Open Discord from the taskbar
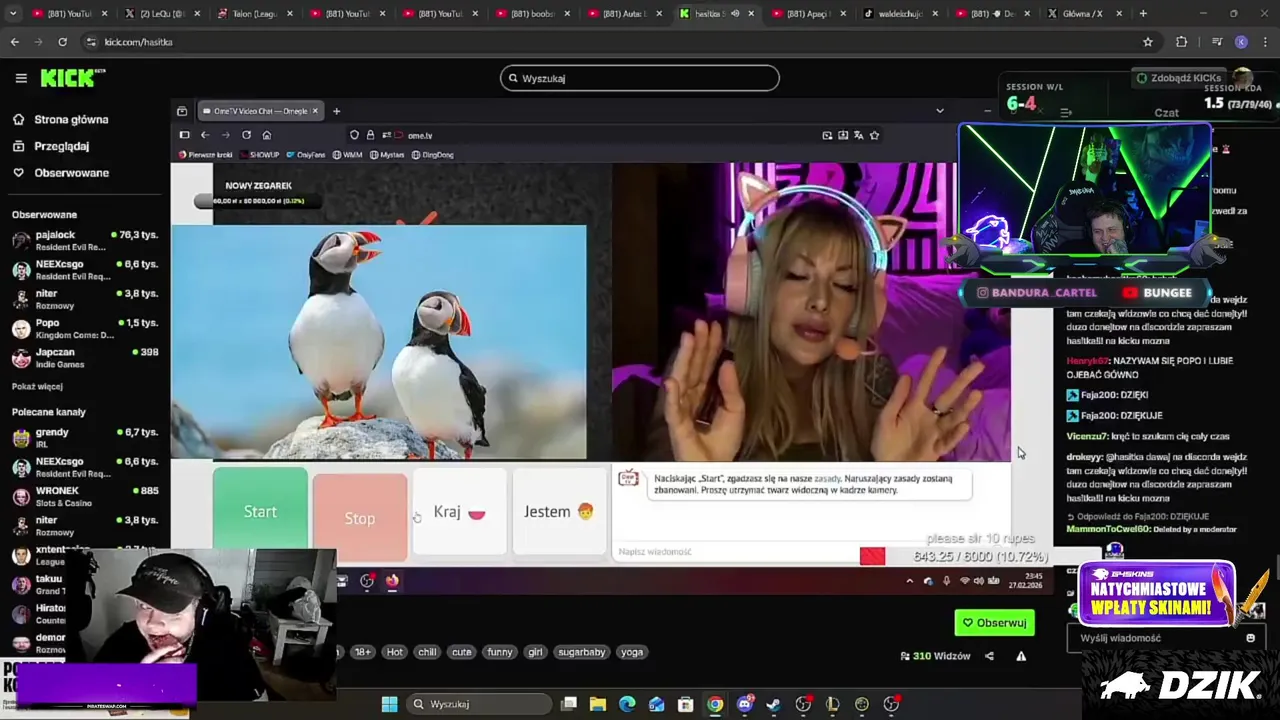The image size is (1280, 720). (x=744, y=704)
